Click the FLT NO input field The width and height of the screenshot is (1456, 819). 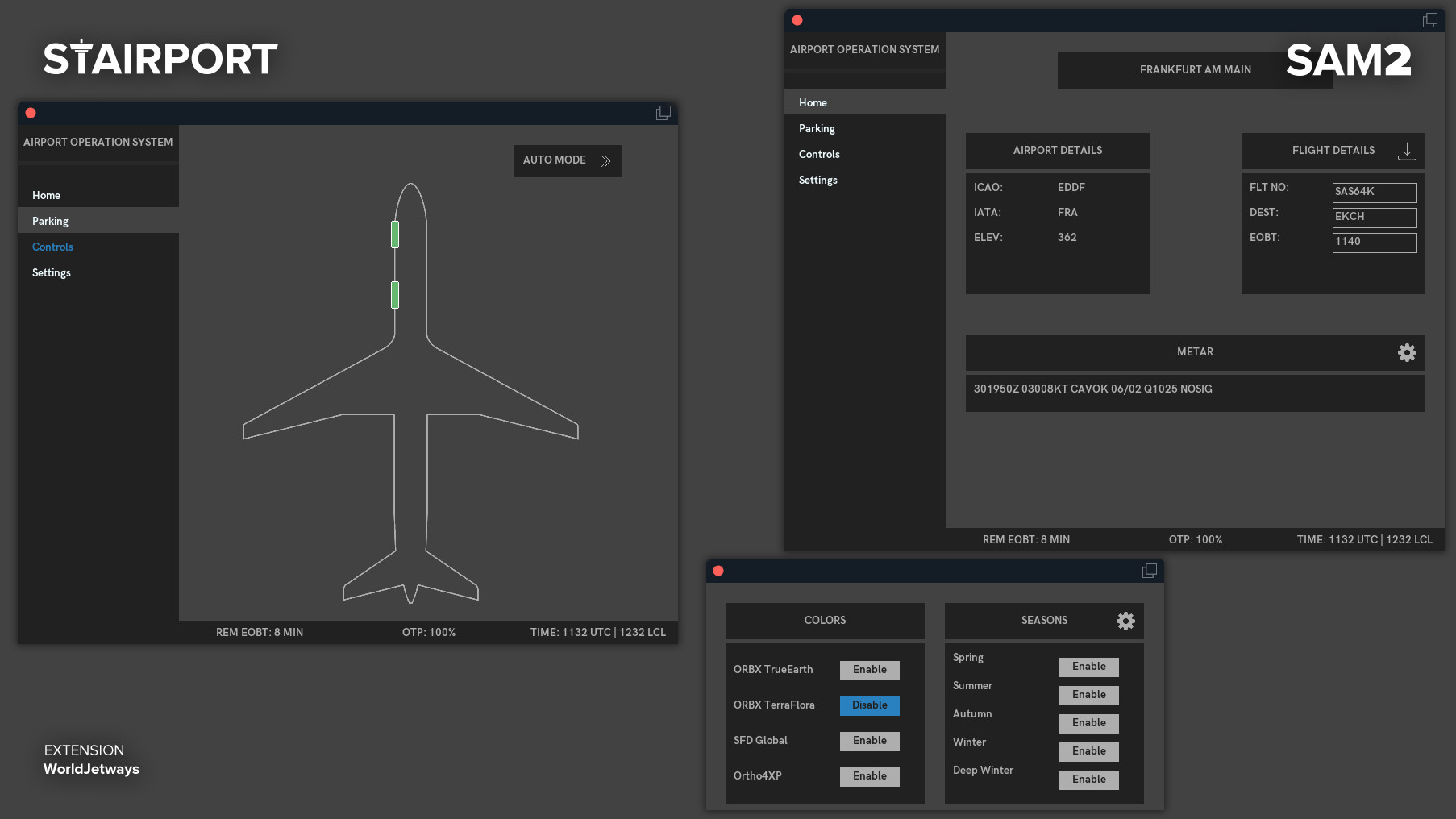(x=1374, y=192)
